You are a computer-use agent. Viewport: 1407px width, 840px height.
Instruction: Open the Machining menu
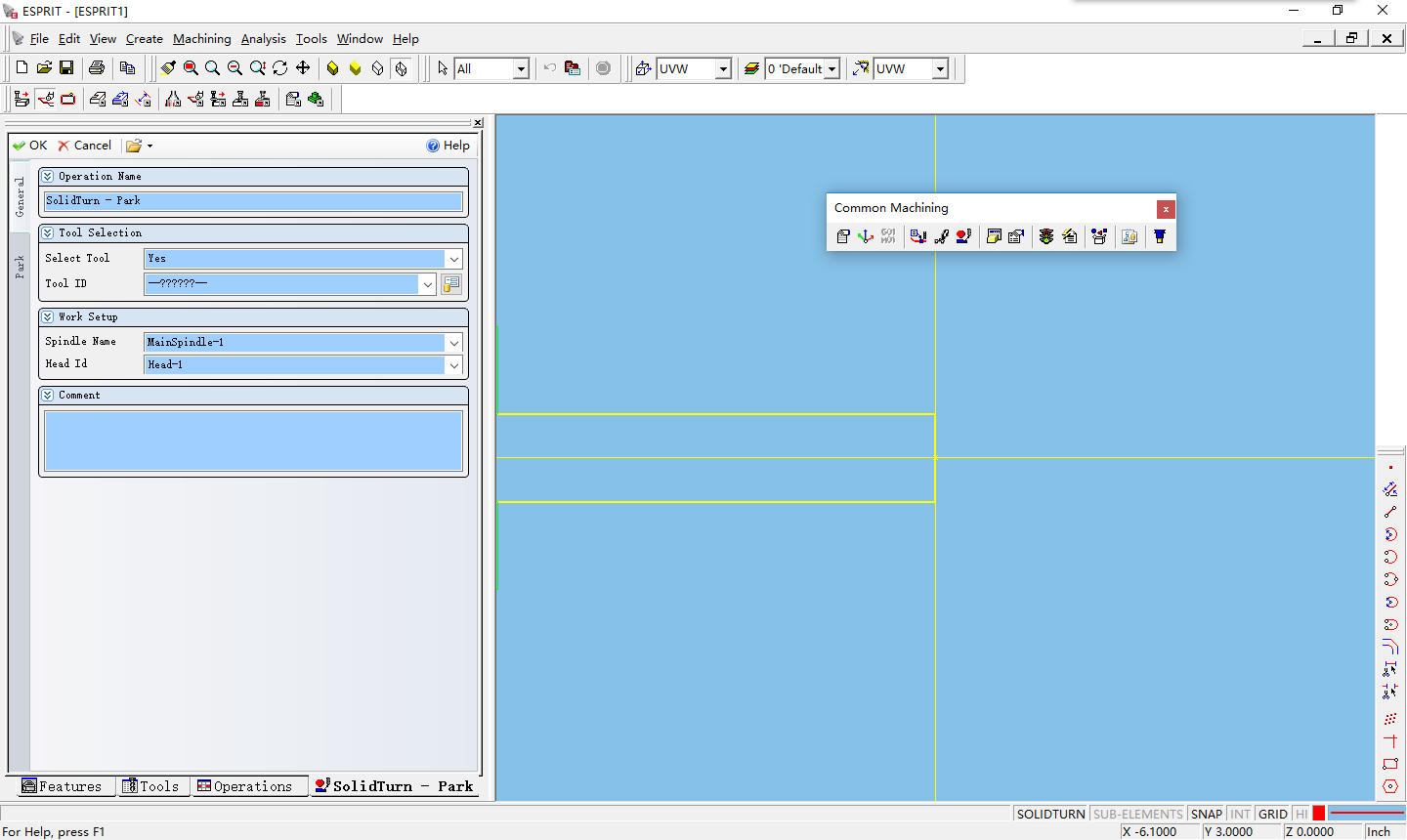pos(202,39)
